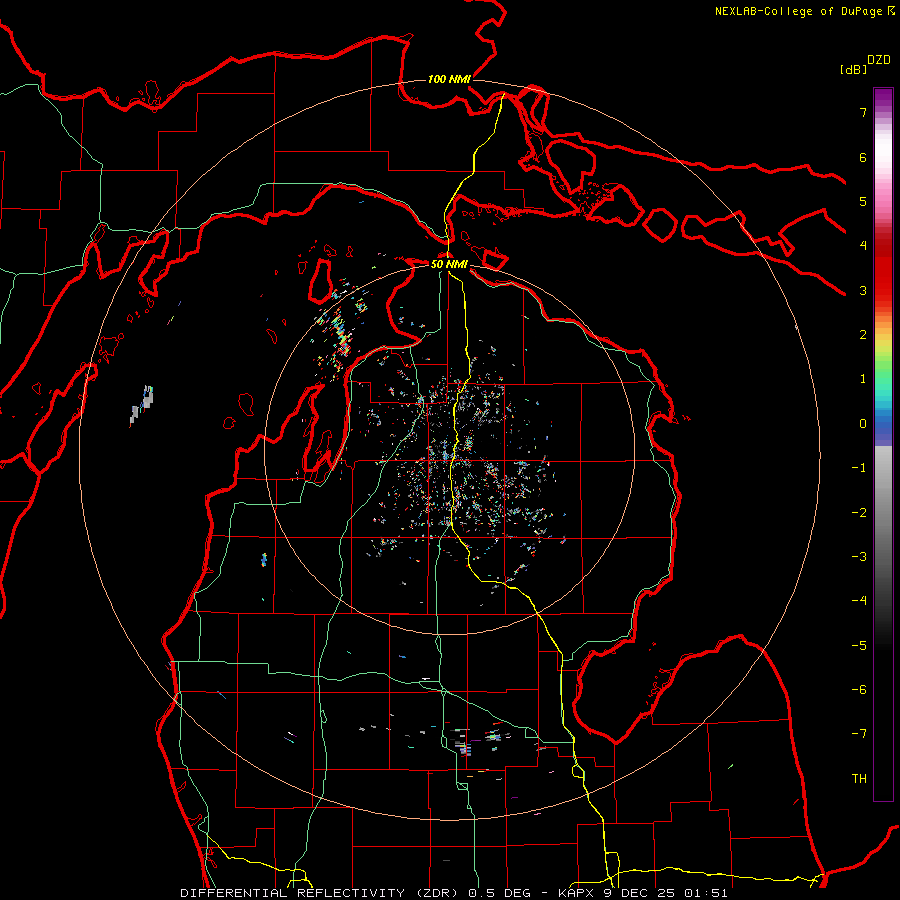Select the 4 value on color scale

pyautogui.click(x=863, y=246)
